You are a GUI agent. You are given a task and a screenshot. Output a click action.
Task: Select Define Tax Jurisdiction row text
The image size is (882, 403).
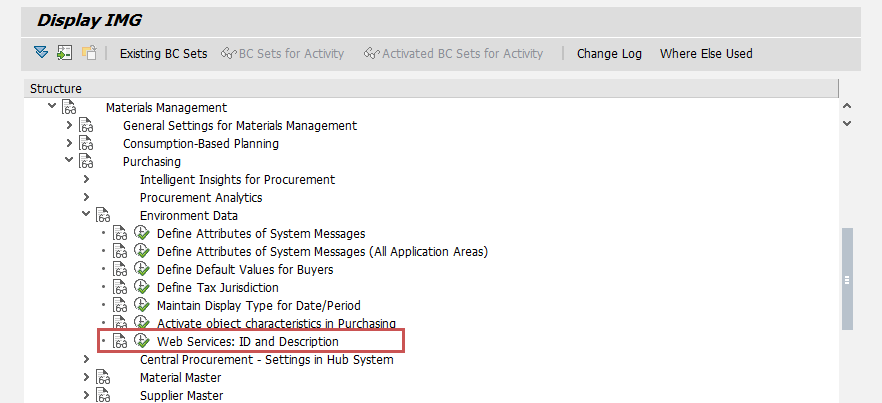(218, 288)
